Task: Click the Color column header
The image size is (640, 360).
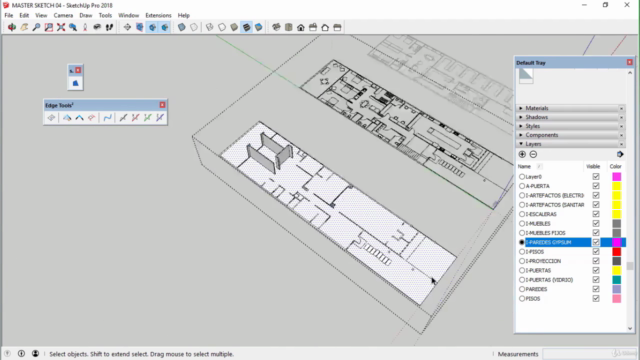Action: pos(616,166)
